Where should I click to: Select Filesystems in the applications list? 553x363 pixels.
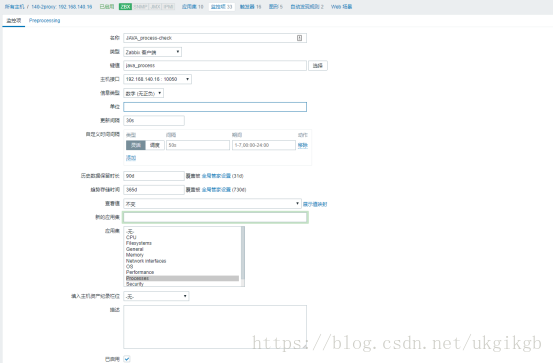click(x=182, y=243)
